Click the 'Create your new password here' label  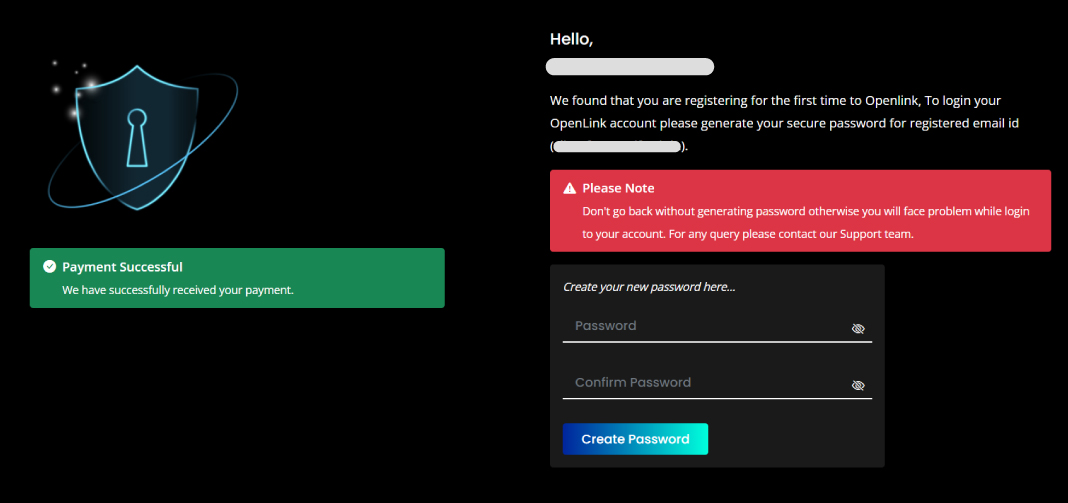click(x=649, y=287)
